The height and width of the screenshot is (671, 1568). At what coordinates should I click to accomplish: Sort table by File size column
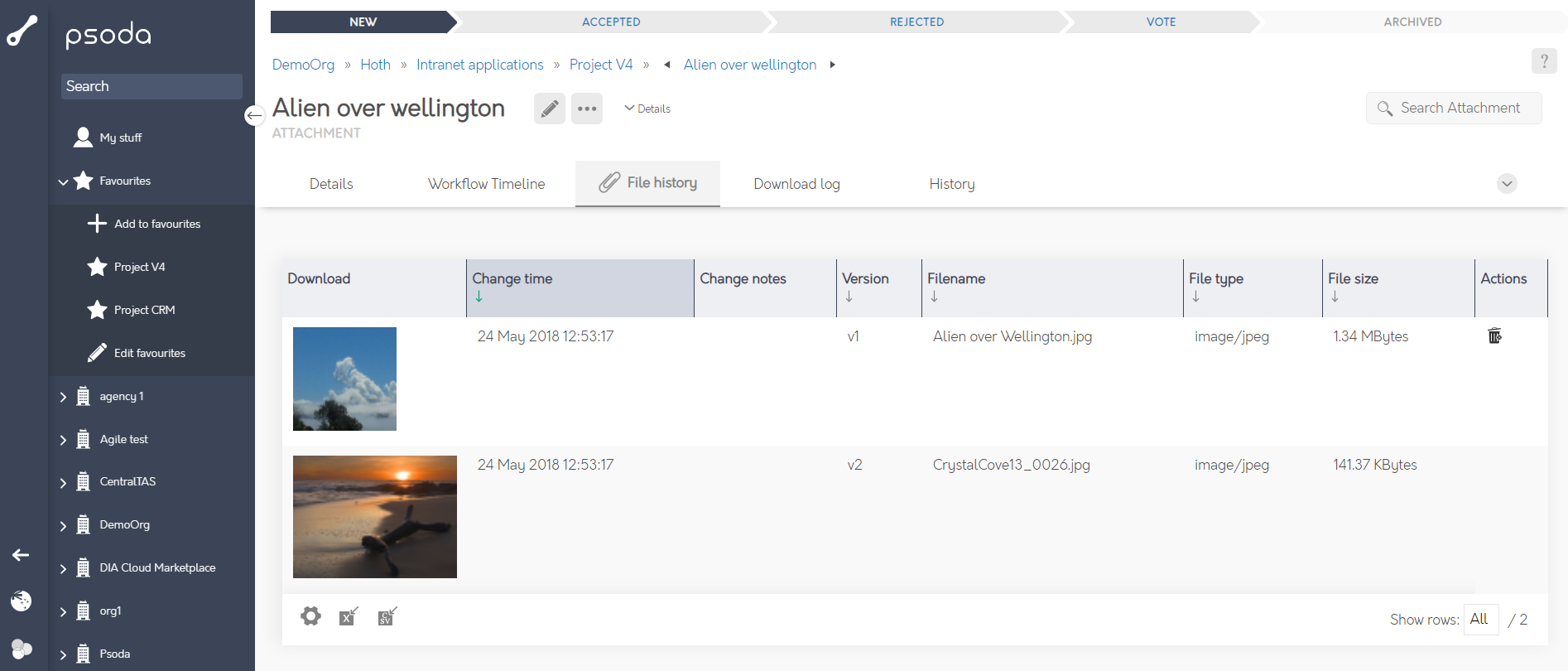coord(1353,279)
